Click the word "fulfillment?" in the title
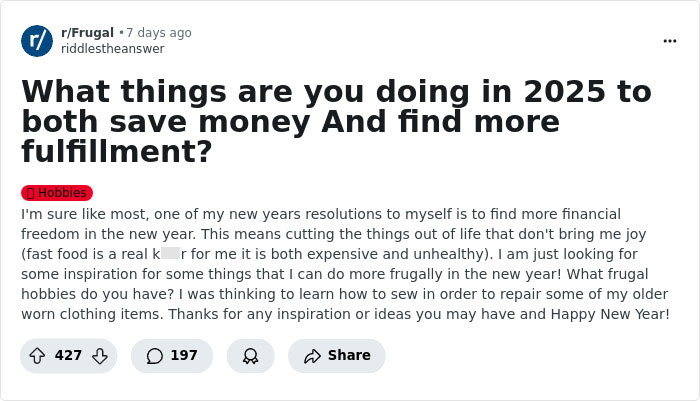Screen dimensions: 700x401 pos(116,152)
